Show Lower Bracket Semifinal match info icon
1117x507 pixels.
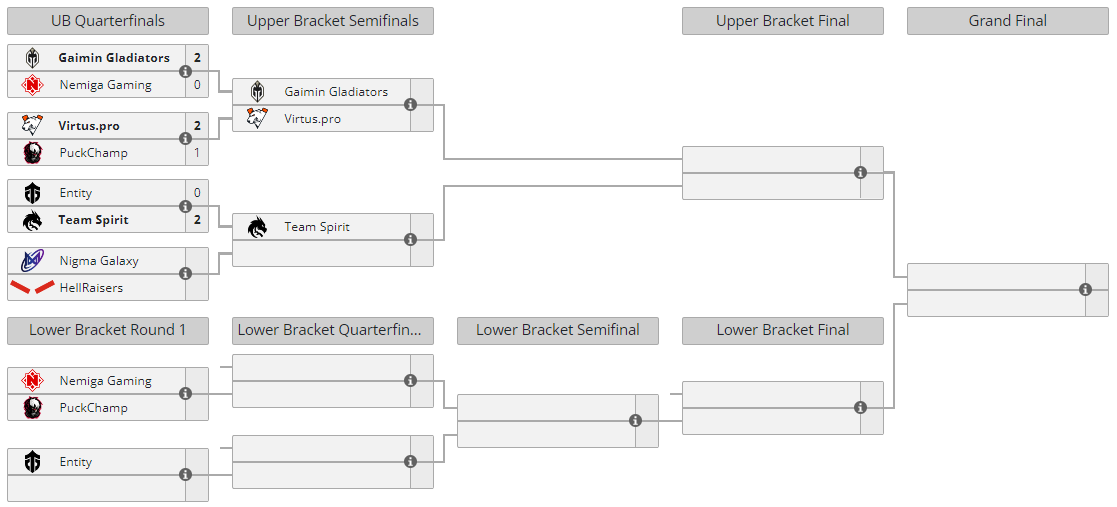coord(635,421)
